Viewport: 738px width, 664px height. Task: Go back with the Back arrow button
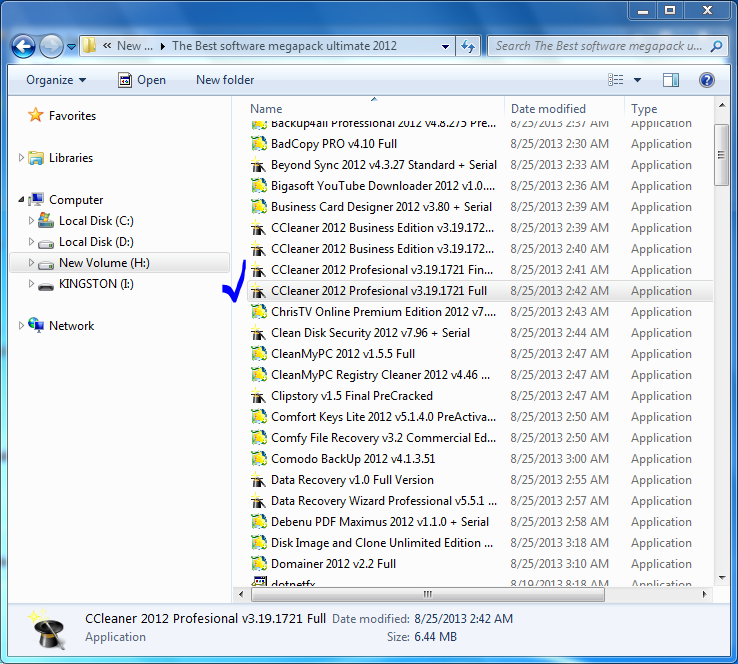pos(23,46)
